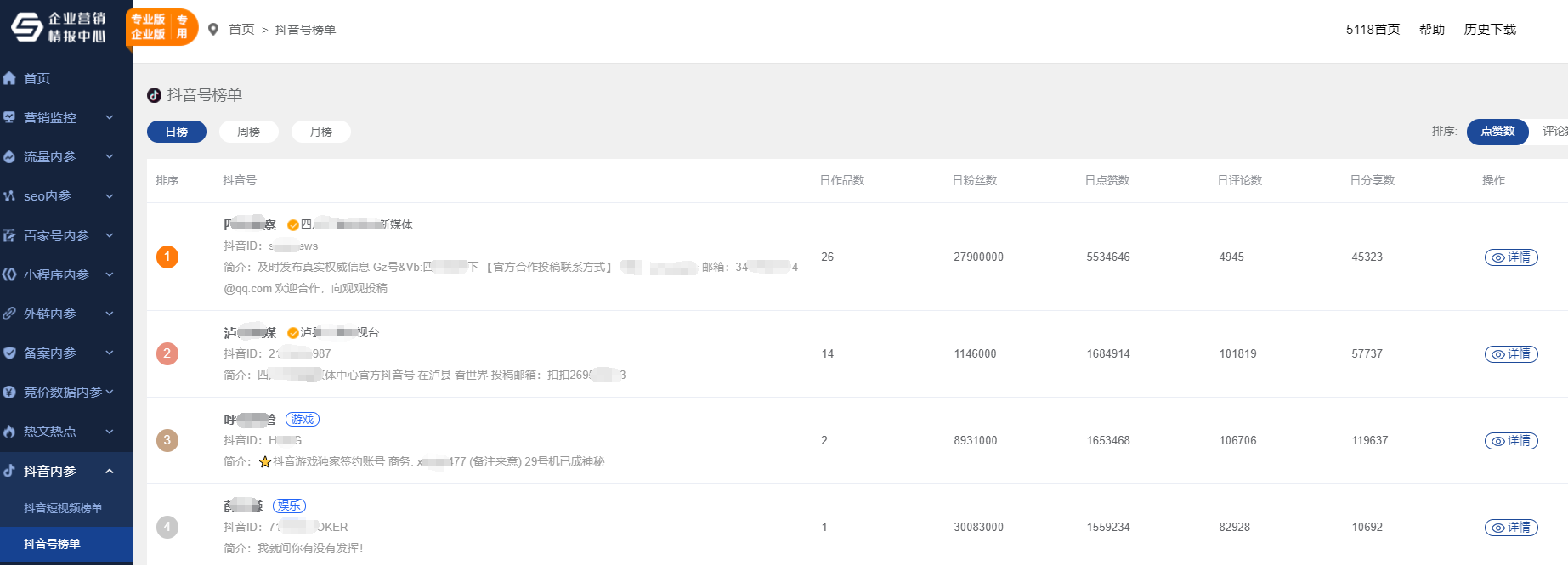Click the 游戏 category tag

tap(302, 419)
